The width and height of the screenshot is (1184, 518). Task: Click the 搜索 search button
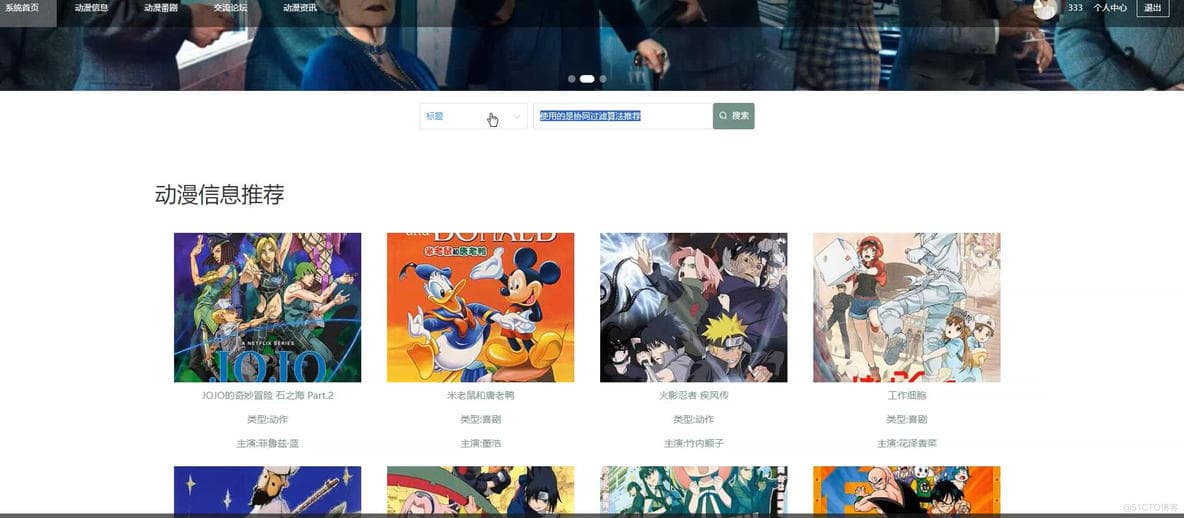[x=733, y=116]
